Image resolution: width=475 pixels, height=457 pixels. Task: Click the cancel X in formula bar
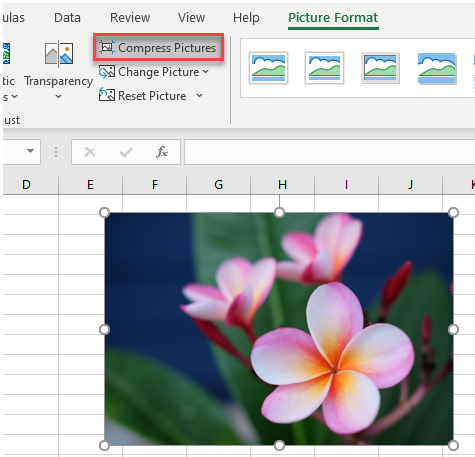coord(90,152)
